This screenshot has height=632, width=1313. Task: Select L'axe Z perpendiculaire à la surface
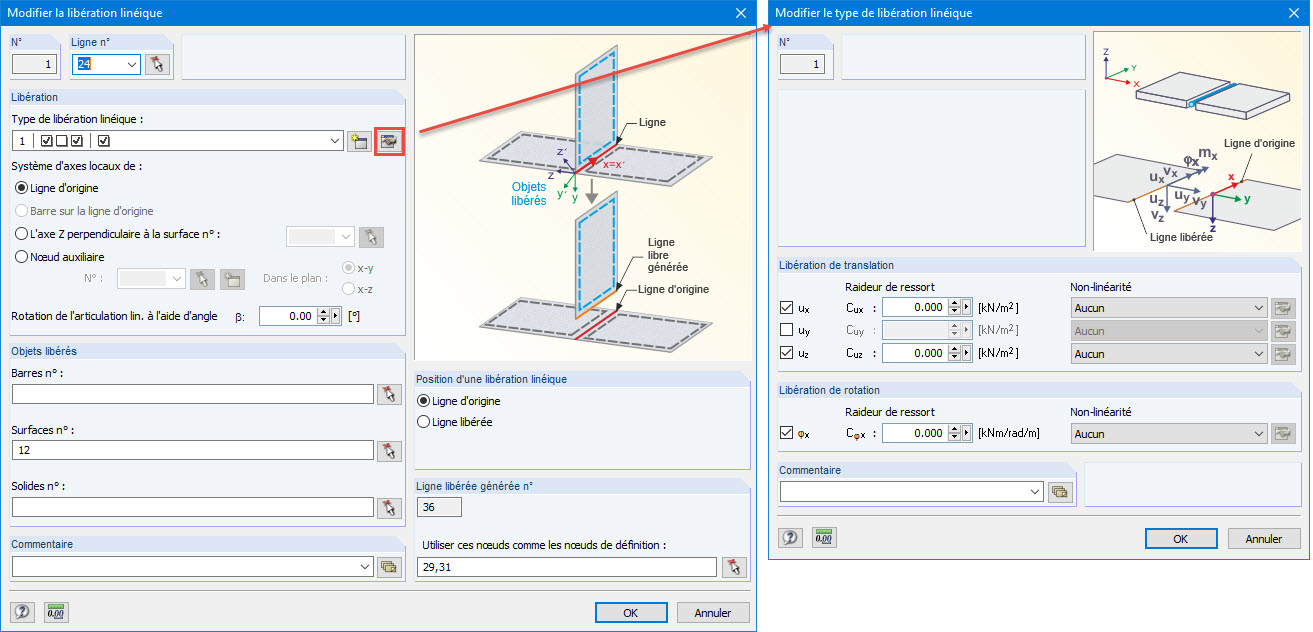[23, 235]
